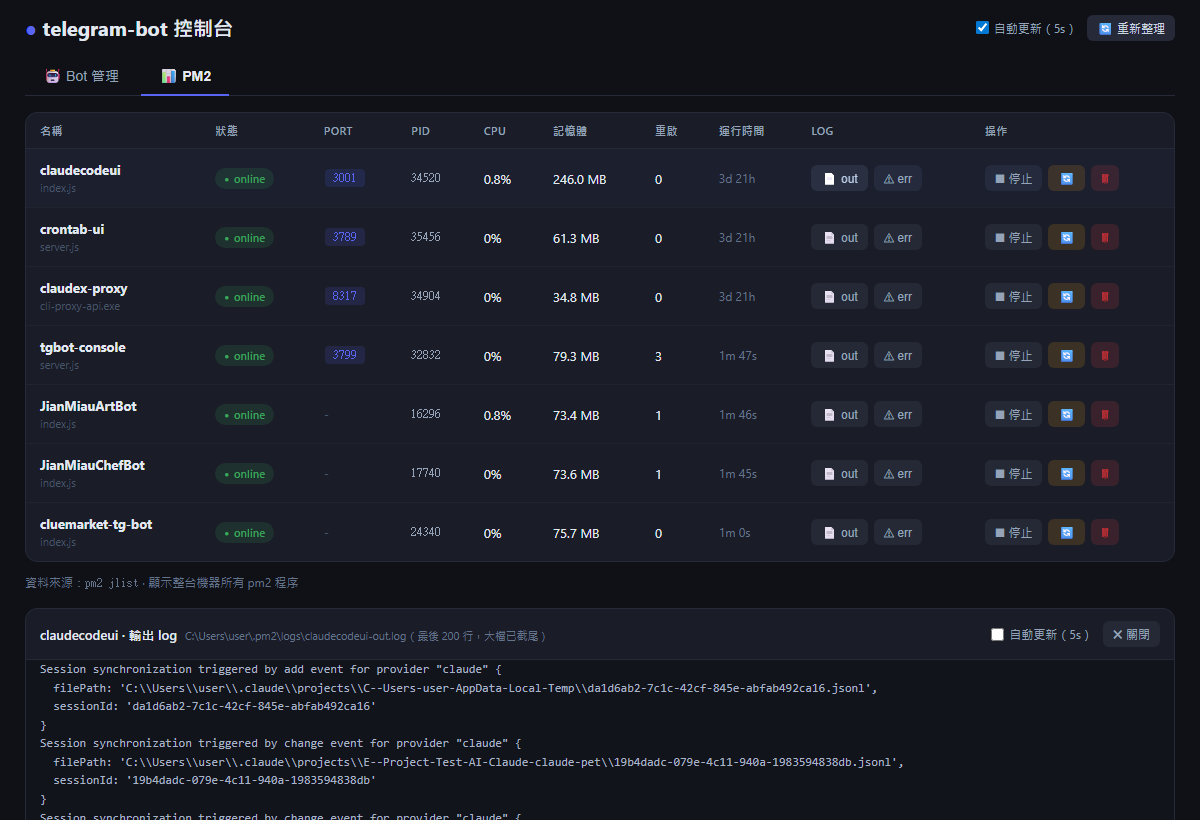Click memory value 246.0 MB
The width and height of the screenshot is (1200, 820).
pos(579,180)
